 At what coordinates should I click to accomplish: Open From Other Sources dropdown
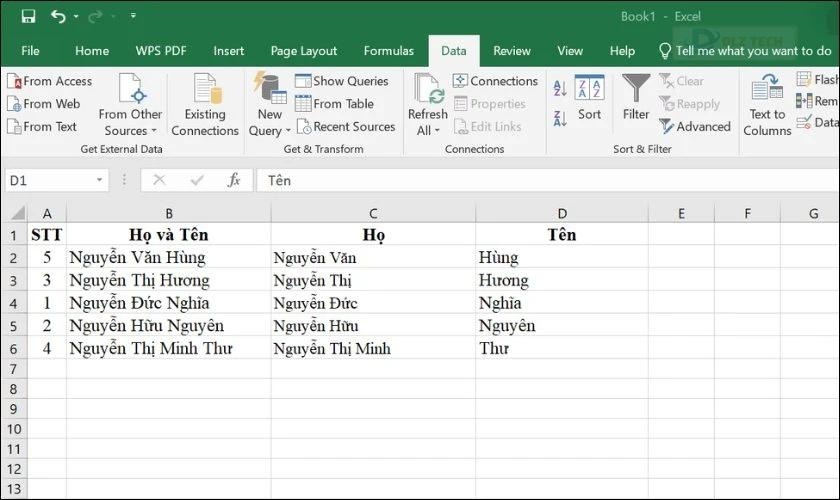[x=130, y=105]
